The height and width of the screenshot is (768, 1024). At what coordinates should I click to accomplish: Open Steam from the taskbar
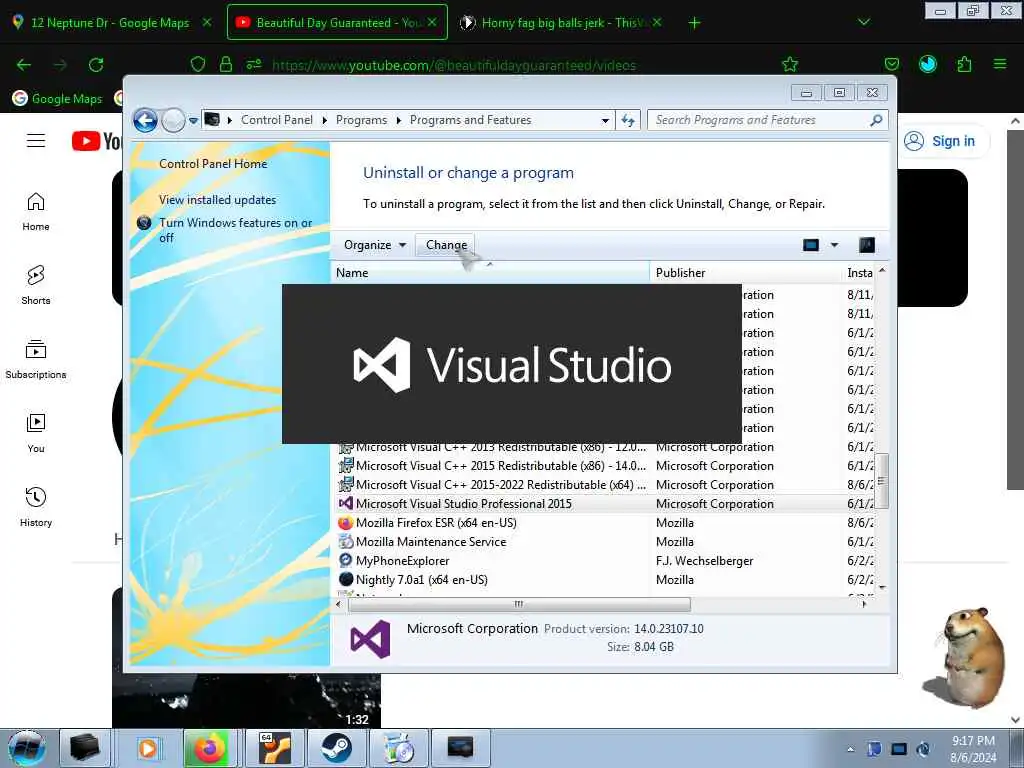point(336,748)
